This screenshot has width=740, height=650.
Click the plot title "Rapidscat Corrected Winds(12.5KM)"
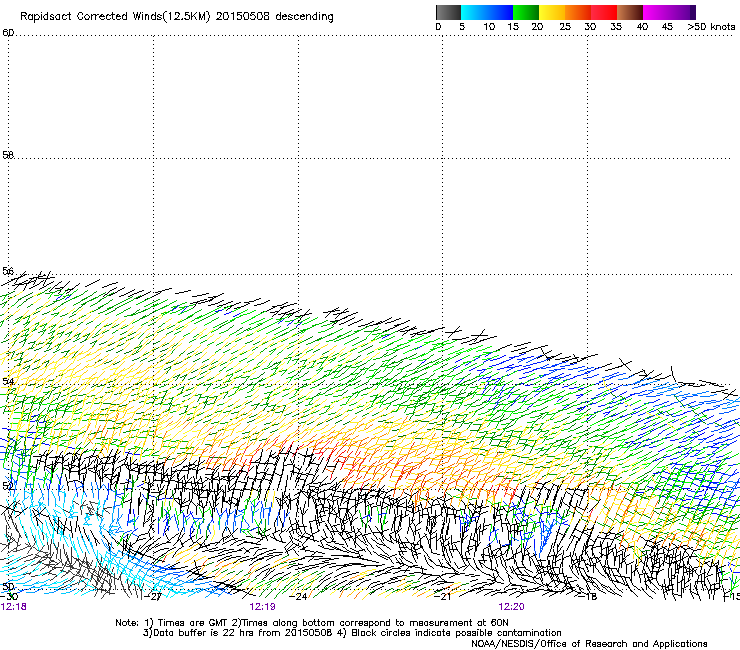coord(115,17)
